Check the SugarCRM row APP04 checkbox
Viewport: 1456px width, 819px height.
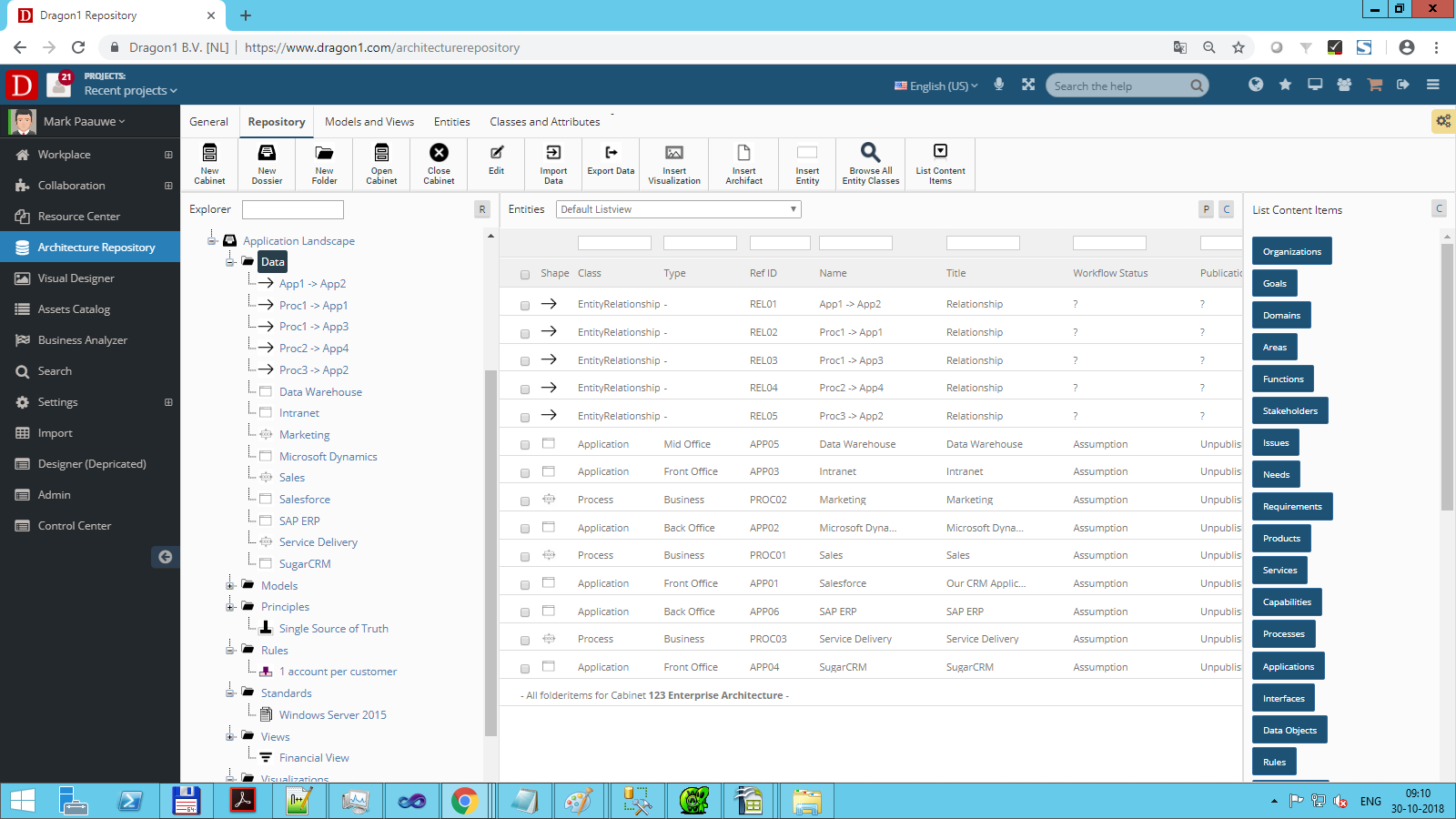525,668
